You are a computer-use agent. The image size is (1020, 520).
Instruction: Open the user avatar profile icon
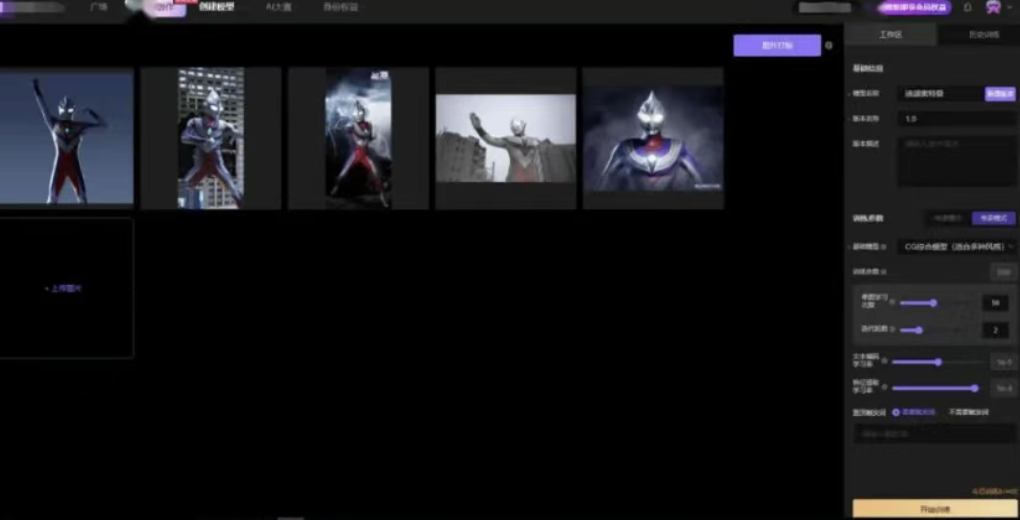[x=993, y=7]
